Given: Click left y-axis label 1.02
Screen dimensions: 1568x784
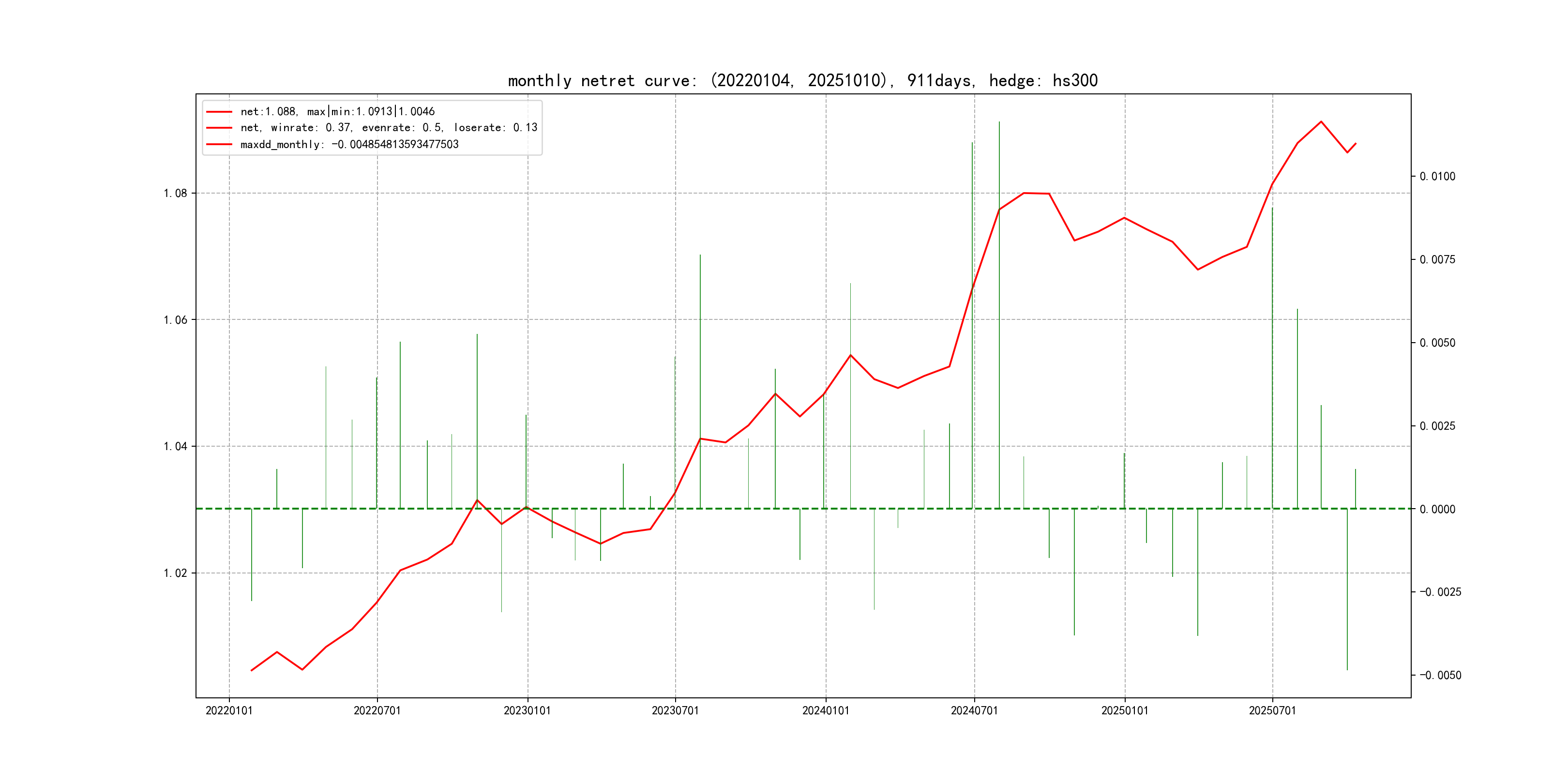Looking at the screenshot, I should [x=175, y=573].
